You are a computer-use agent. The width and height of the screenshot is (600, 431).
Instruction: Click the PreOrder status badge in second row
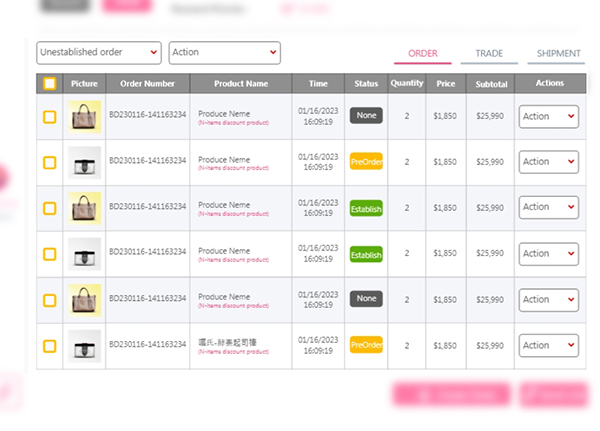click(x=366, y=162)
